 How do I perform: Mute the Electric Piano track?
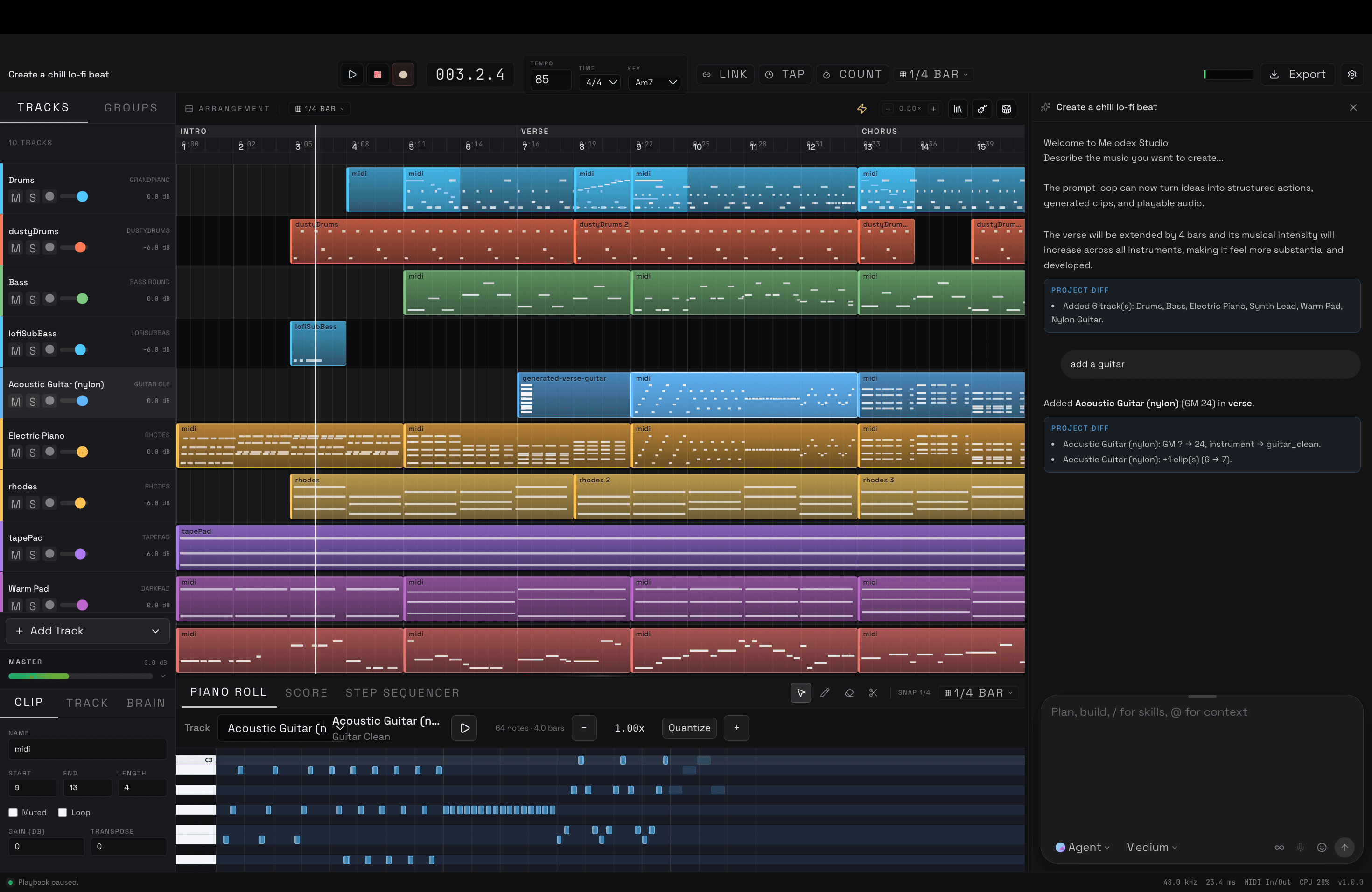(x=15, y=453)
